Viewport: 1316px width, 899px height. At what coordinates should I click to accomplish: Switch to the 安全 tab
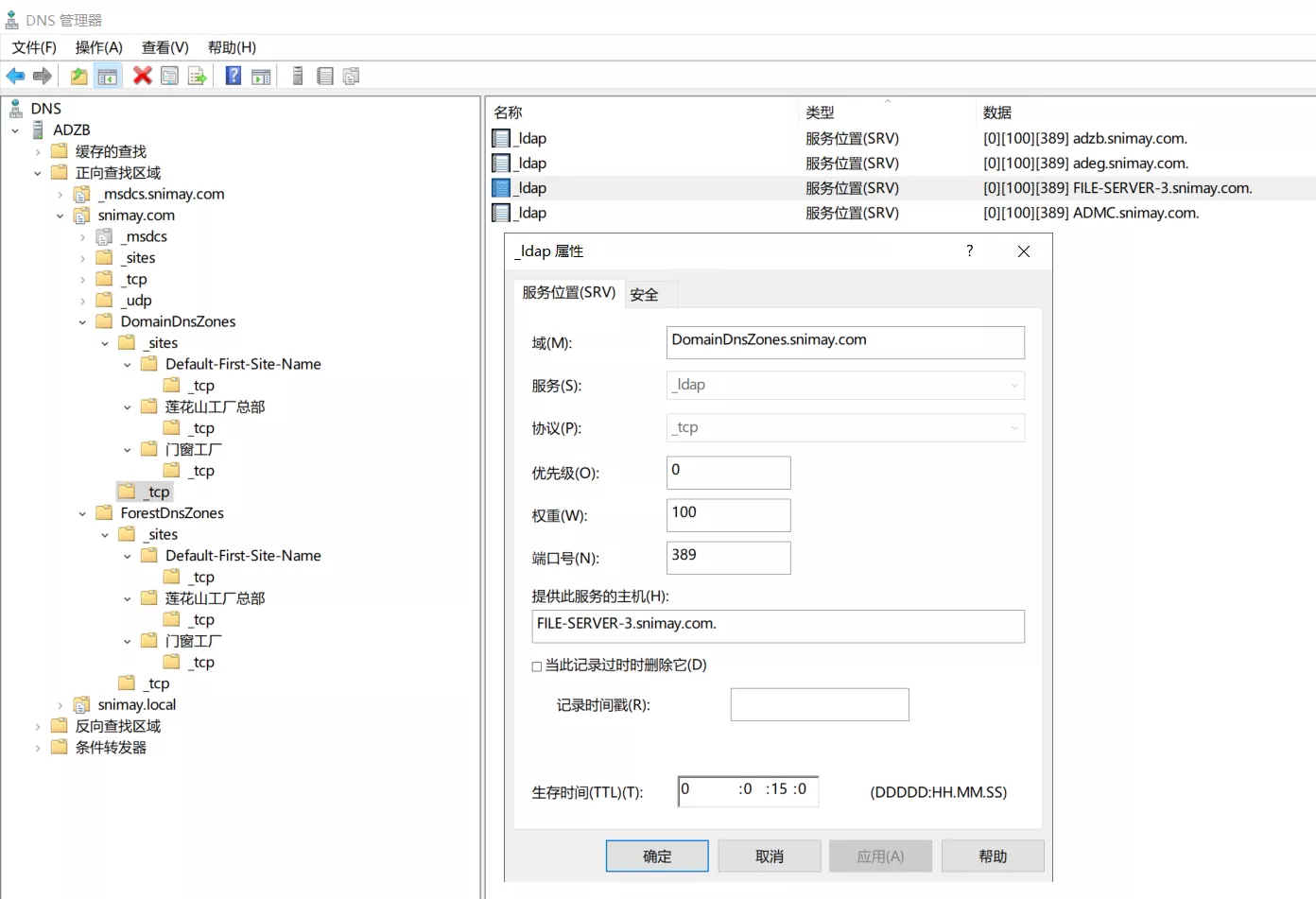pyautogui.click(x=644, y=295)
